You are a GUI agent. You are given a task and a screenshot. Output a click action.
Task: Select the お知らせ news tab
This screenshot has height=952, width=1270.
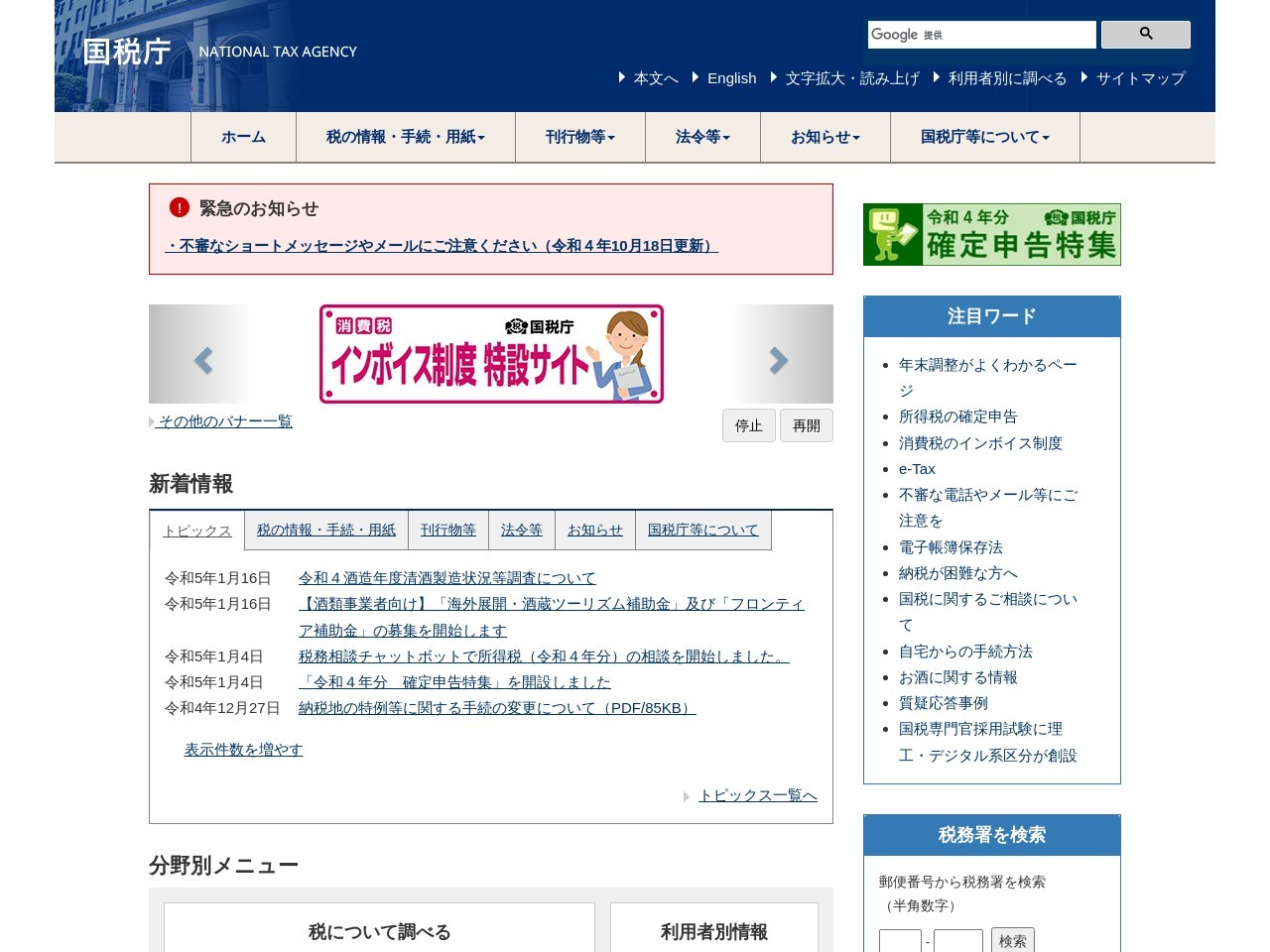[x=595, y=531]
